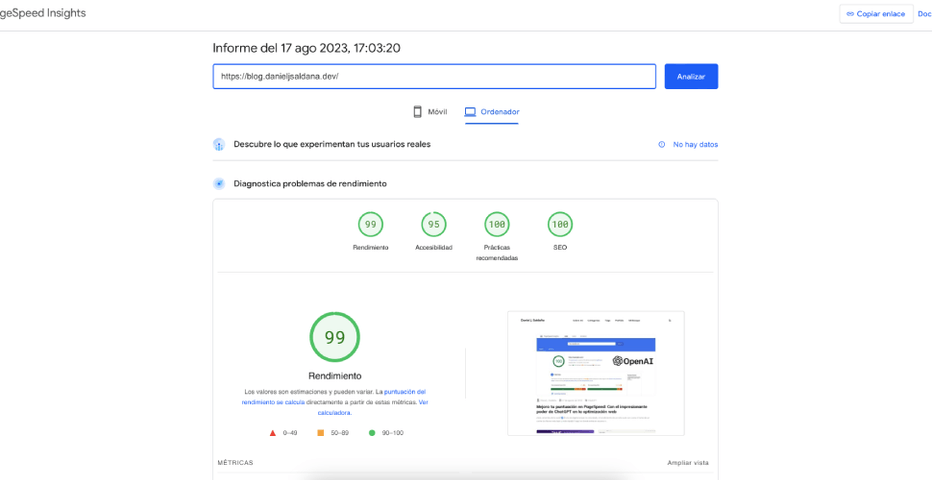The height and width of the screenshot is (480, 932).
Task: Click the red triangle 0–49 legend marker
Action: point(273,433)
